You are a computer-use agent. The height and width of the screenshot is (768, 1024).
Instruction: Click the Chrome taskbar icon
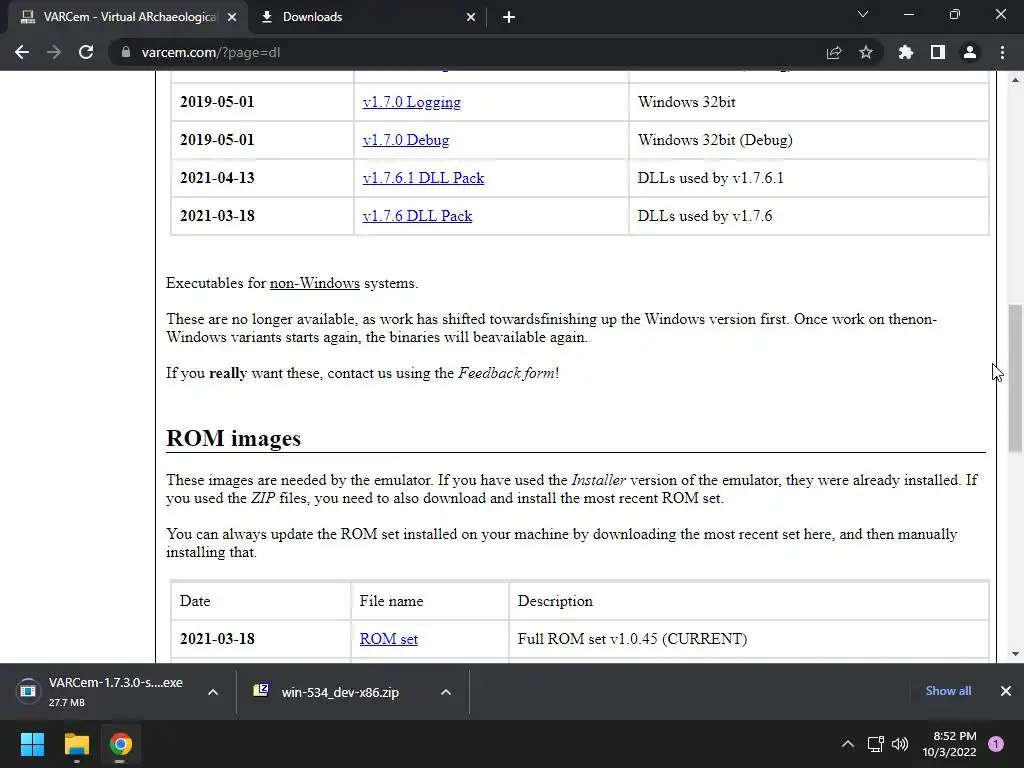(x=120, y=744)
